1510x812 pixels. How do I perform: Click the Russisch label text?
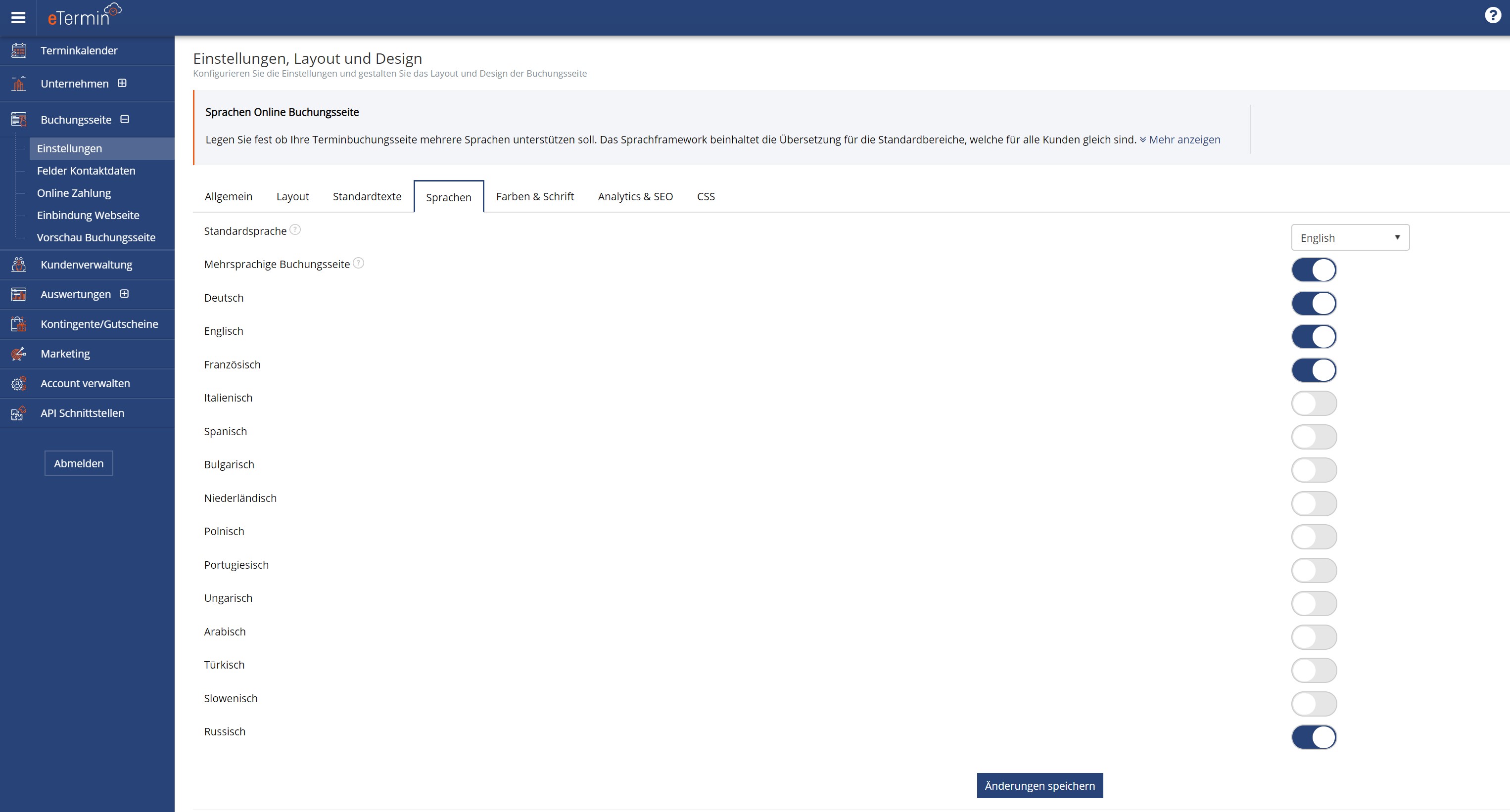tap(225, 732)
